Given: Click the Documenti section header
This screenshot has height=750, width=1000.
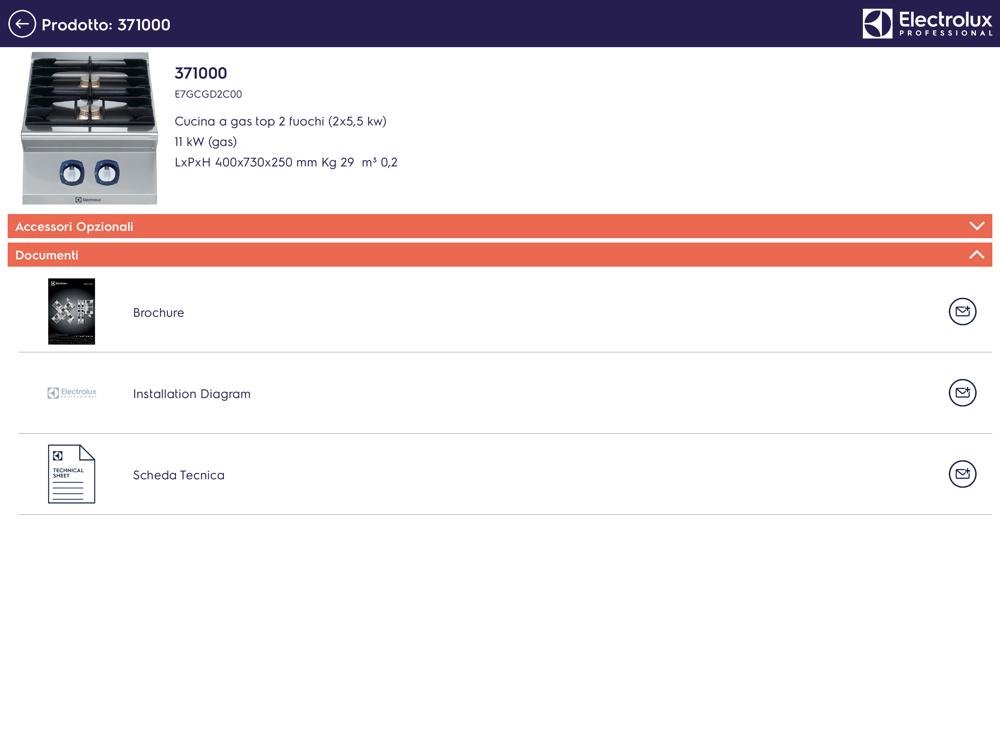Looking at the screenshot, I should [x=499, y=254].
